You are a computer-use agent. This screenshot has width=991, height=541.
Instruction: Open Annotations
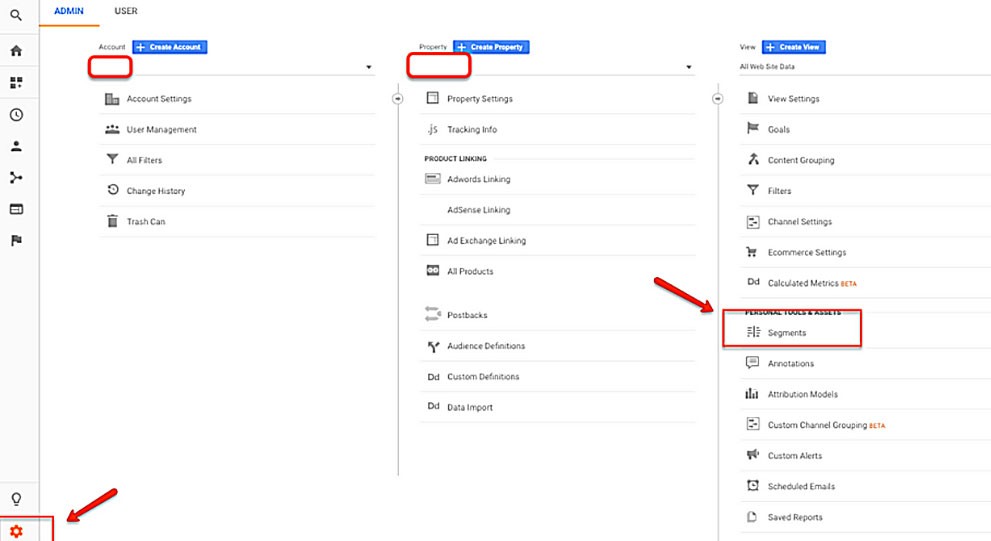pos(791,363)
